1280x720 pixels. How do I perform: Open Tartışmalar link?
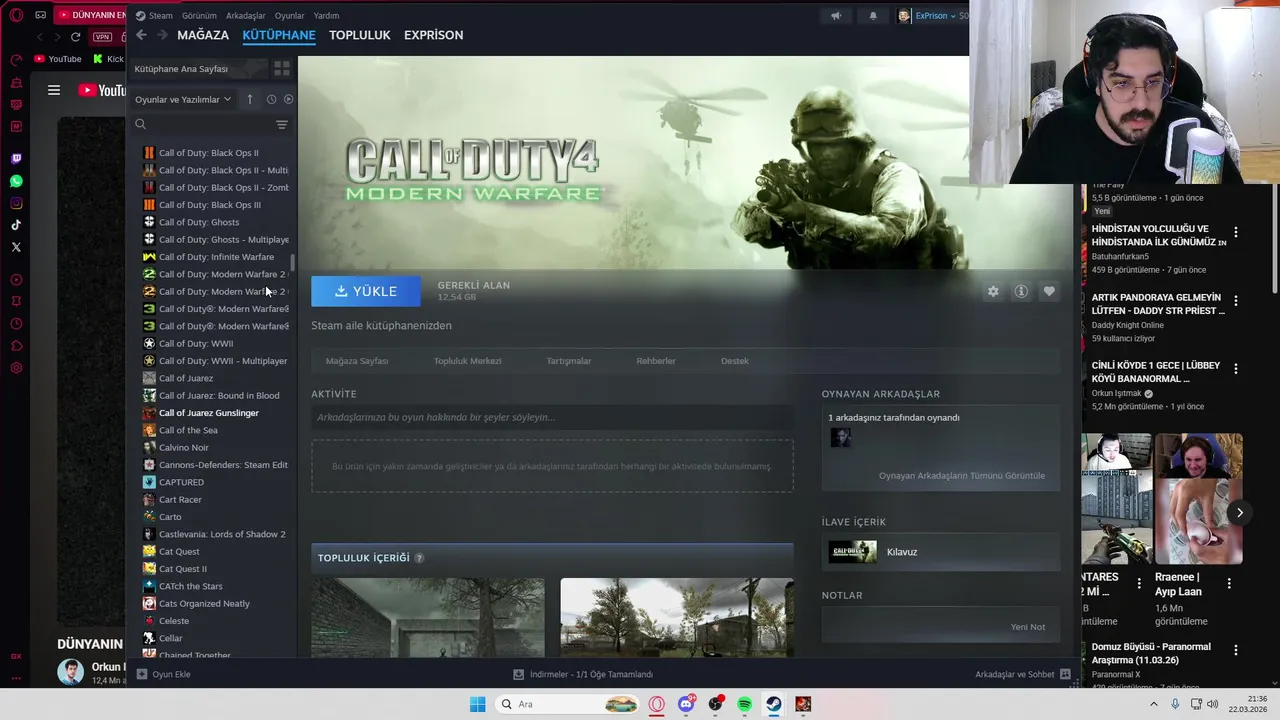569,361
